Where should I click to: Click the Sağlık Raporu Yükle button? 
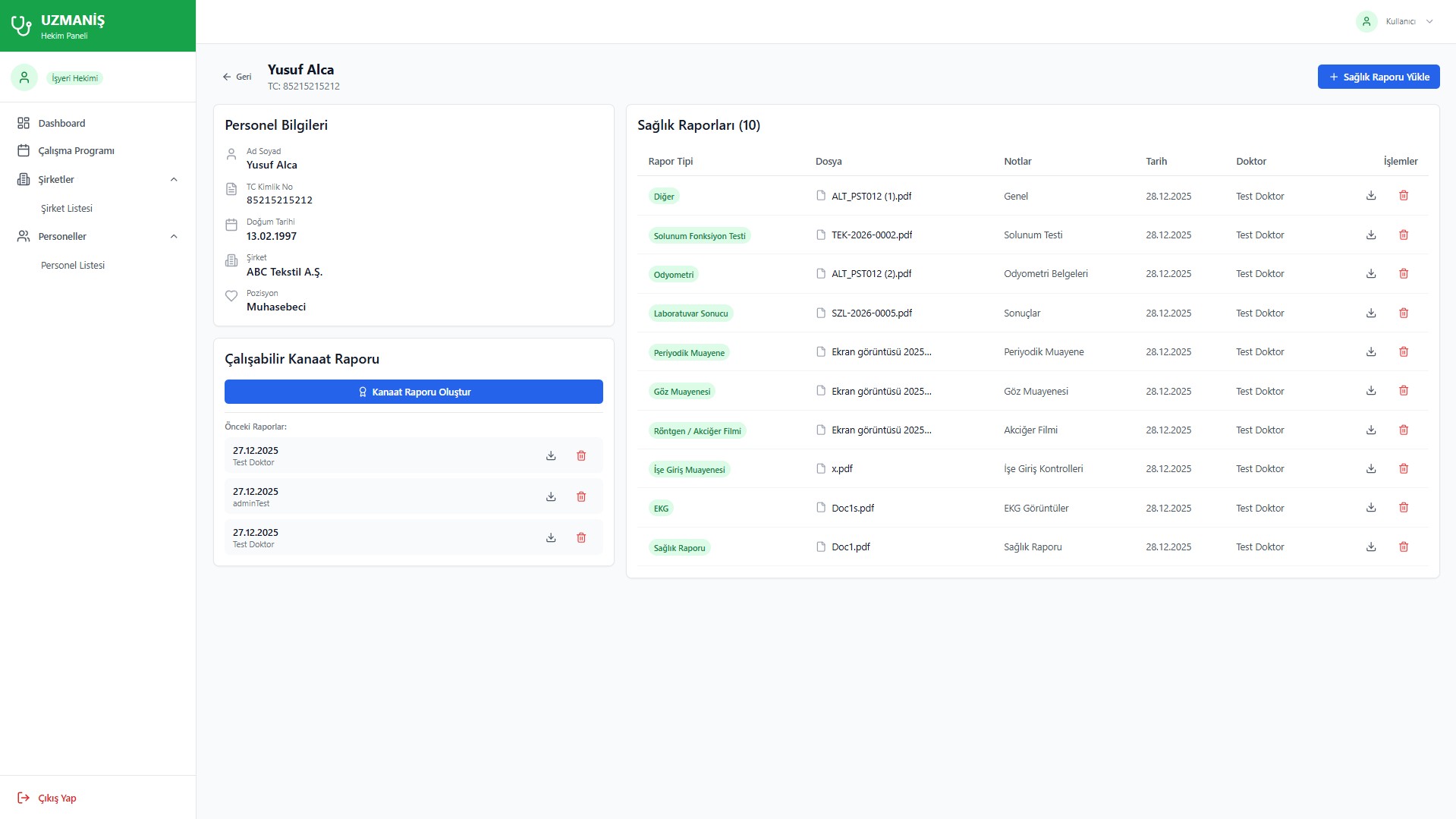point(1378,77)
